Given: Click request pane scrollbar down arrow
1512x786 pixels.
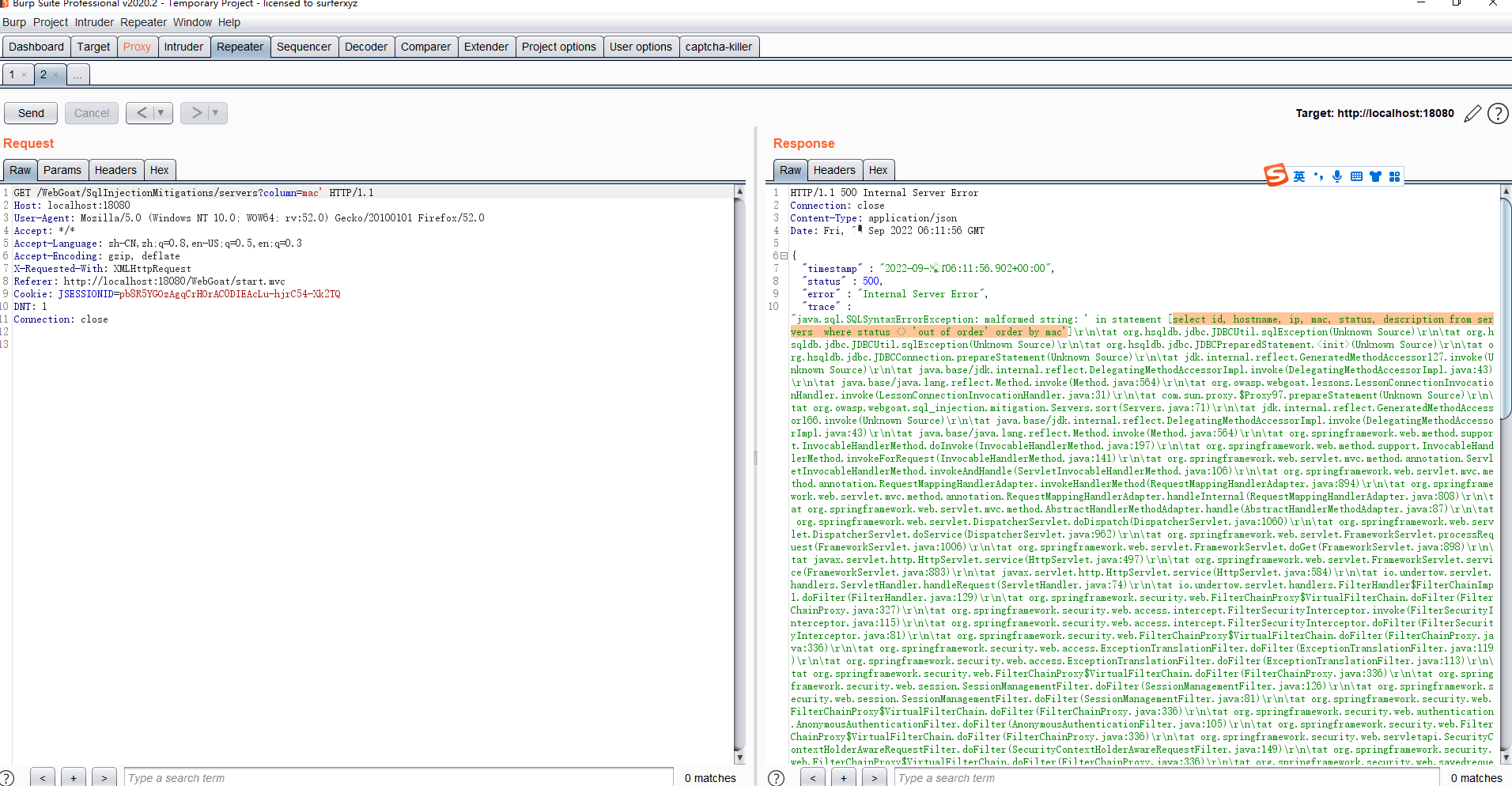Looking at the screenshot, I should (739, 758).
